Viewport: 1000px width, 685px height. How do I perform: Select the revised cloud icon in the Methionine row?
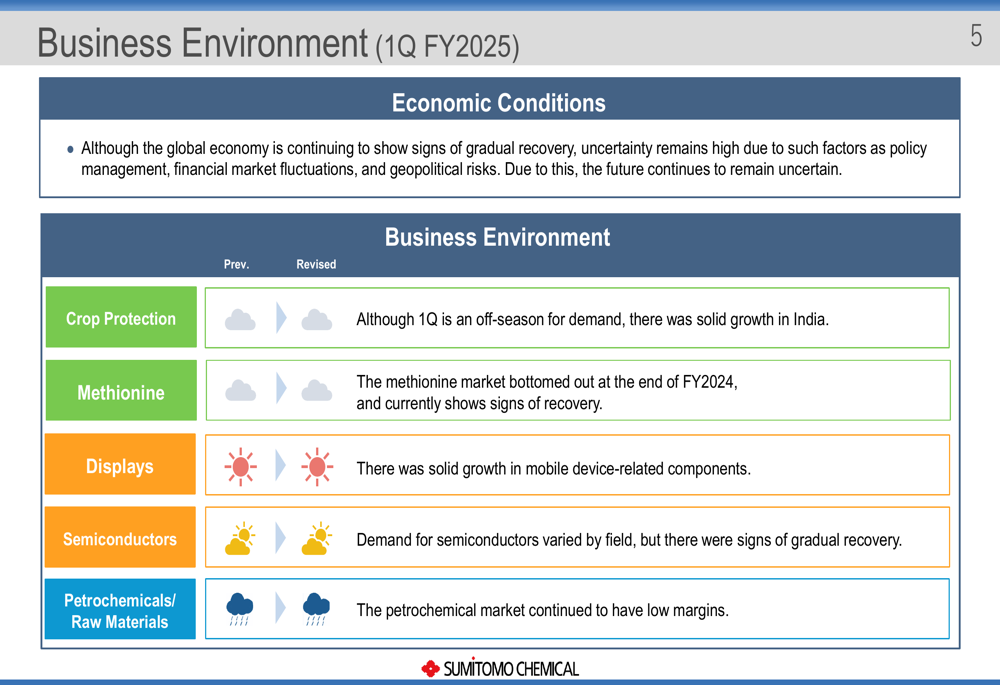coord(316,390)
